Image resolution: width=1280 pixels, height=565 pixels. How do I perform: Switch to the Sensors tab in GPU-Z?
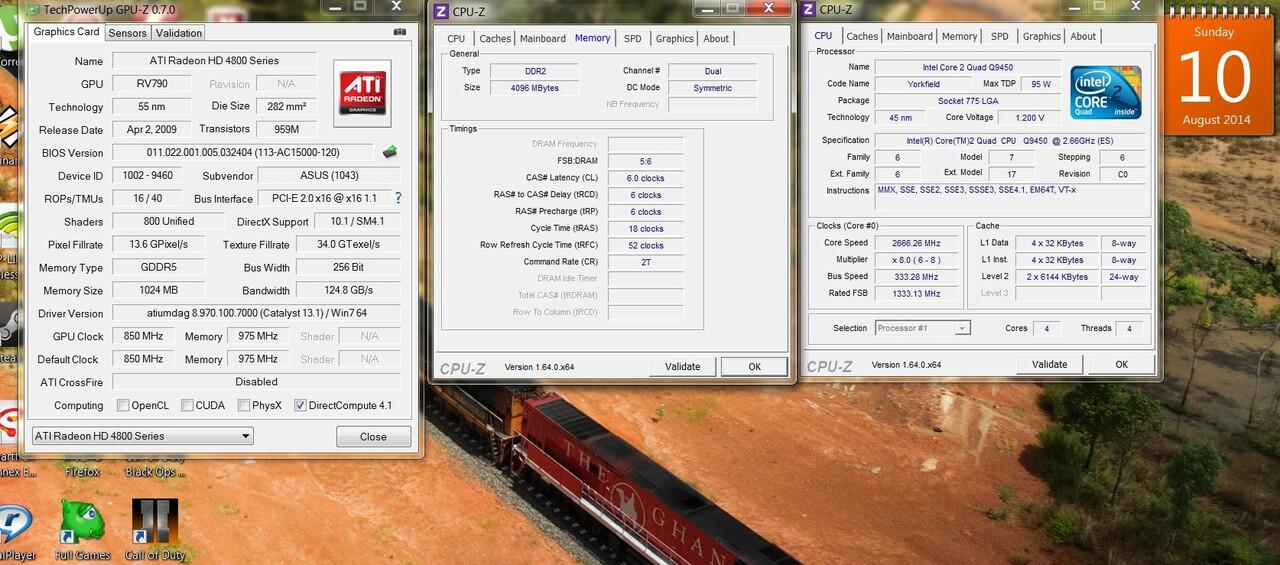[127, 33]
